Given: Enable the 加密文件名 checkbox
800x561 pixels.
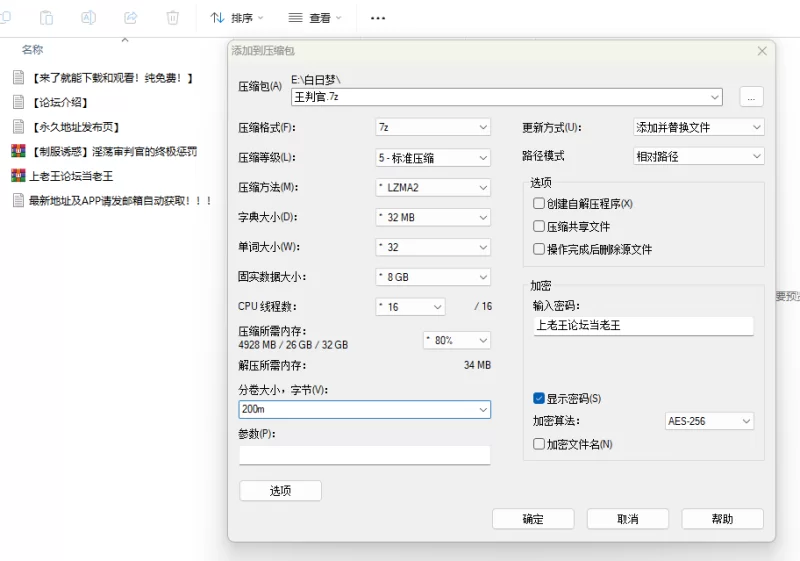Looking at the screenshot, I should 539,444.
